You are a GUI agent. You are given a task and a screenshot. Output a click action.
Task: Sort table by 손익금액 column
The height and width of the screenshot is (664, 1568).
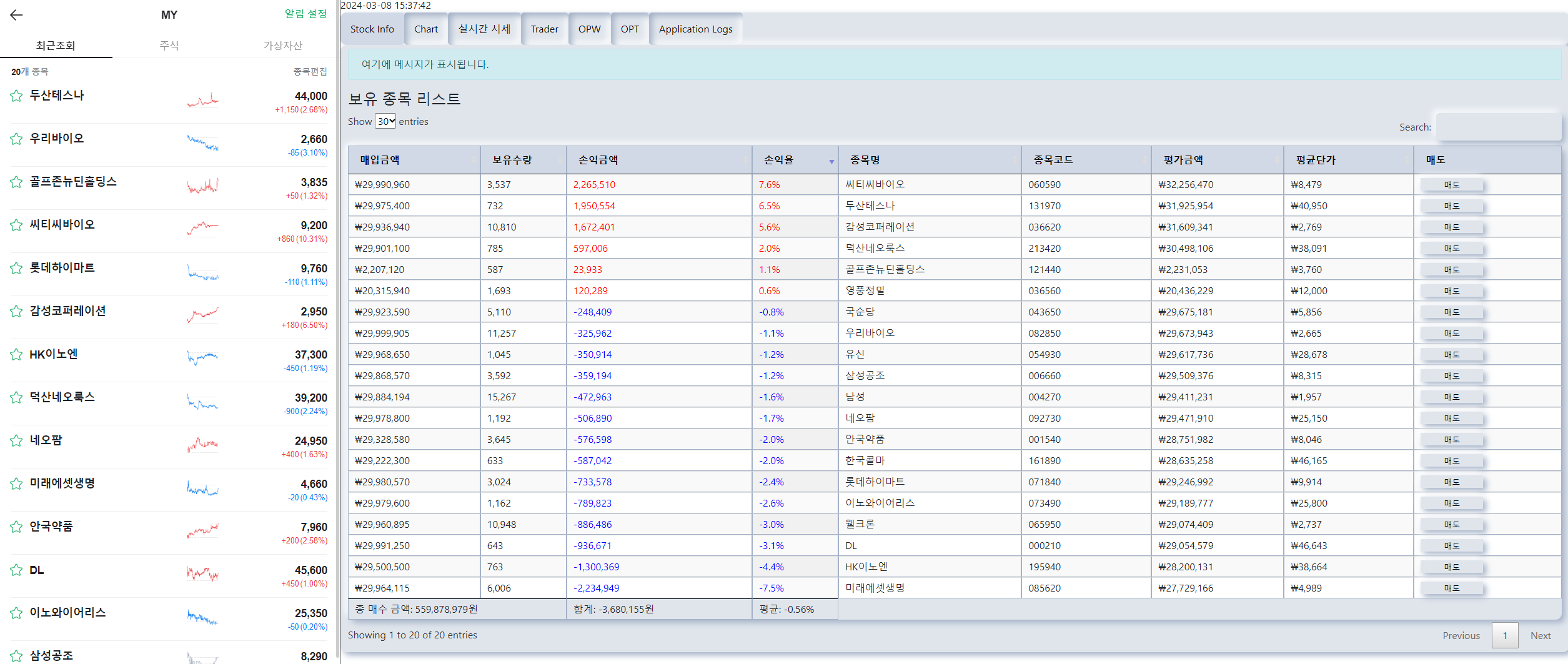coord(659,160)
